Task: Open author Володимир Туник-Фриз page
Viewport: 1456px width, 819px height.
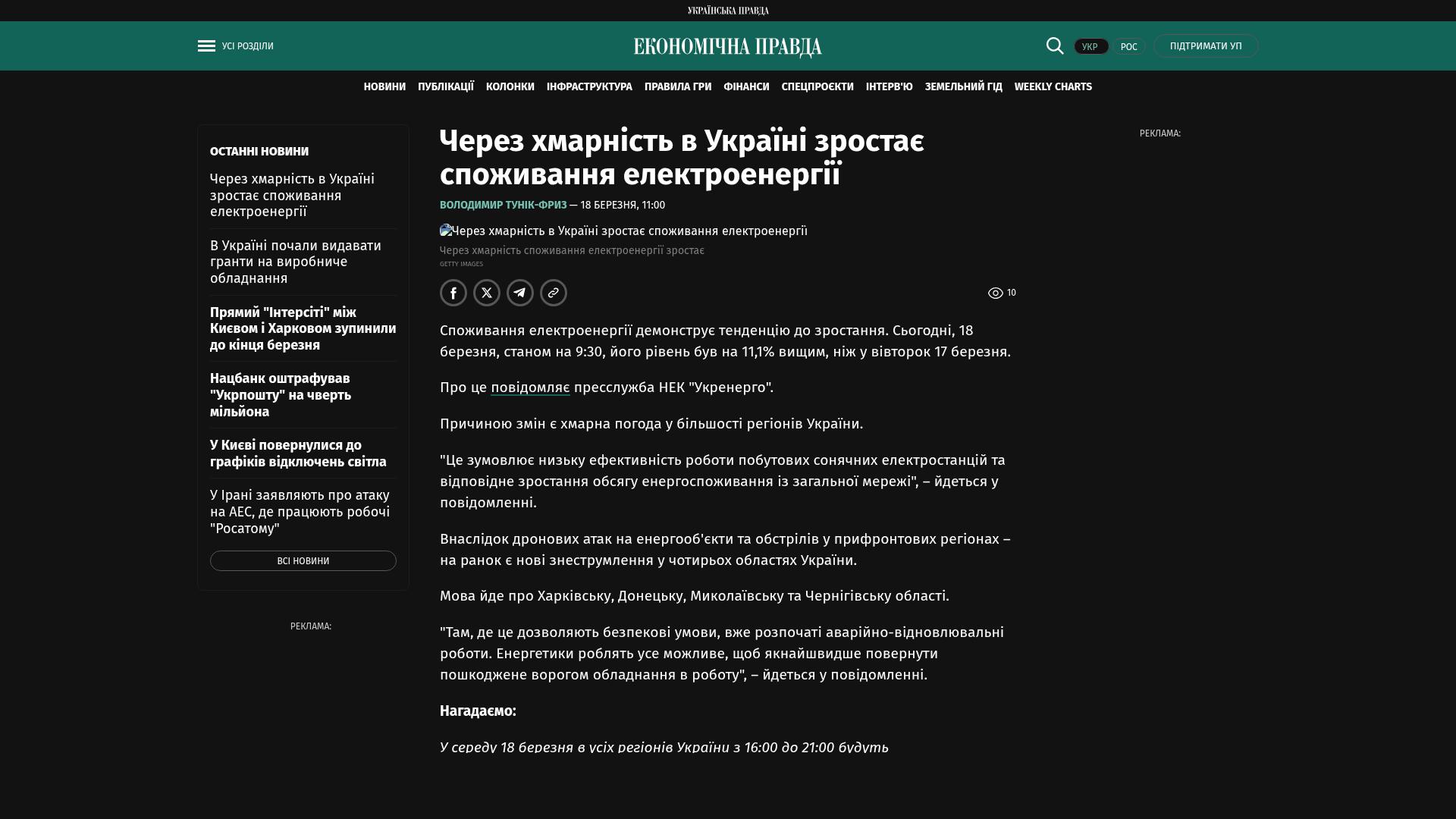Action: (x=503, y=206)
